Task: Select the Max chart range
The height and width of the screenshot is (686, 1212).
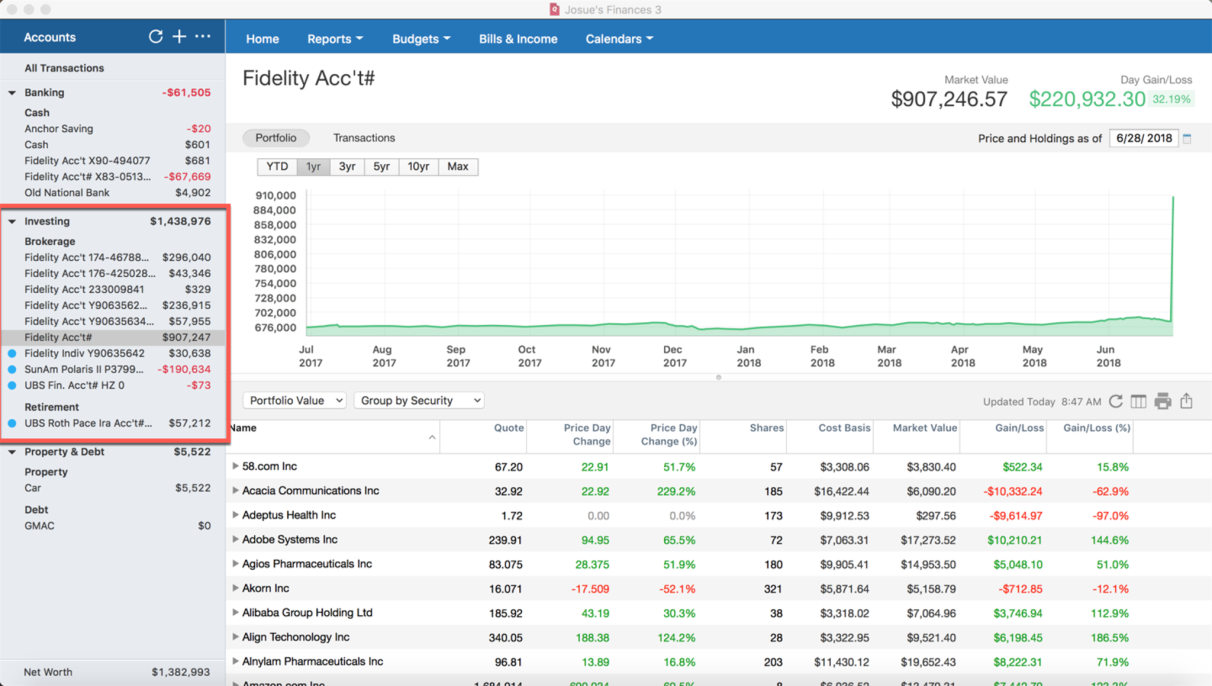Action: click(x=457, y=167)
